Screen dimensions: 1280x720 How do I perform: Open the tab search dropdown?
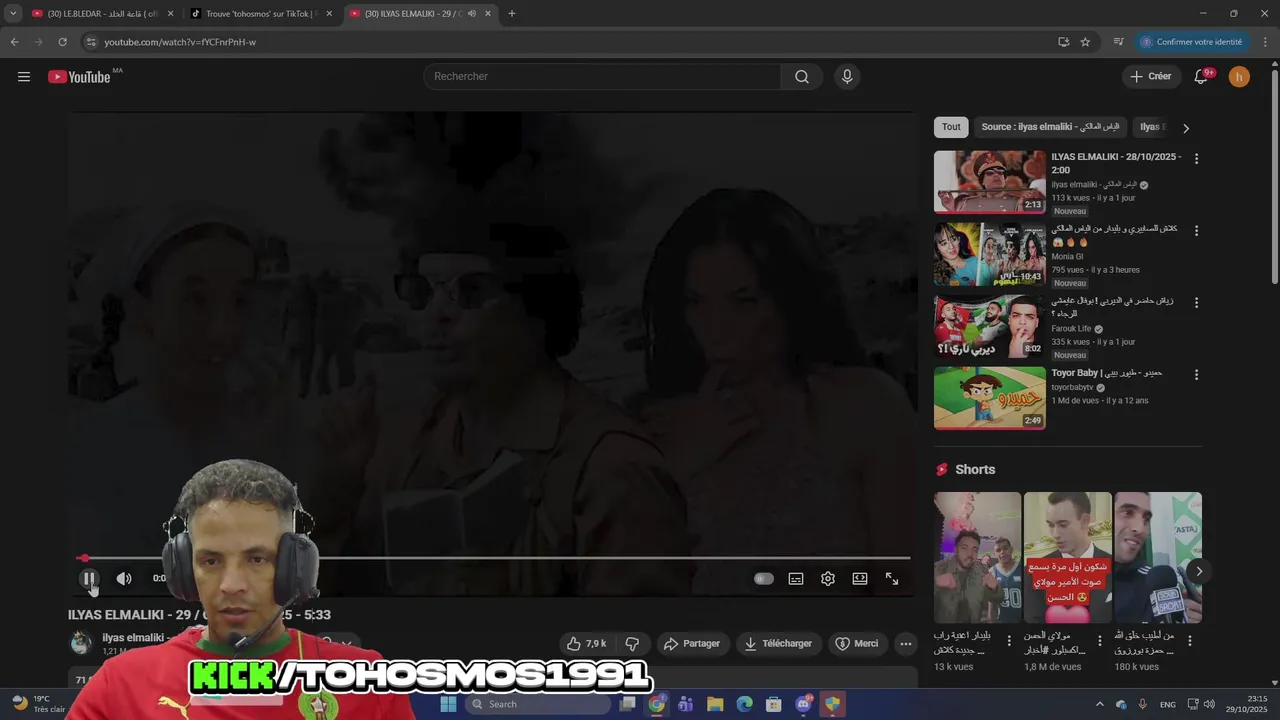coord(13,14)
